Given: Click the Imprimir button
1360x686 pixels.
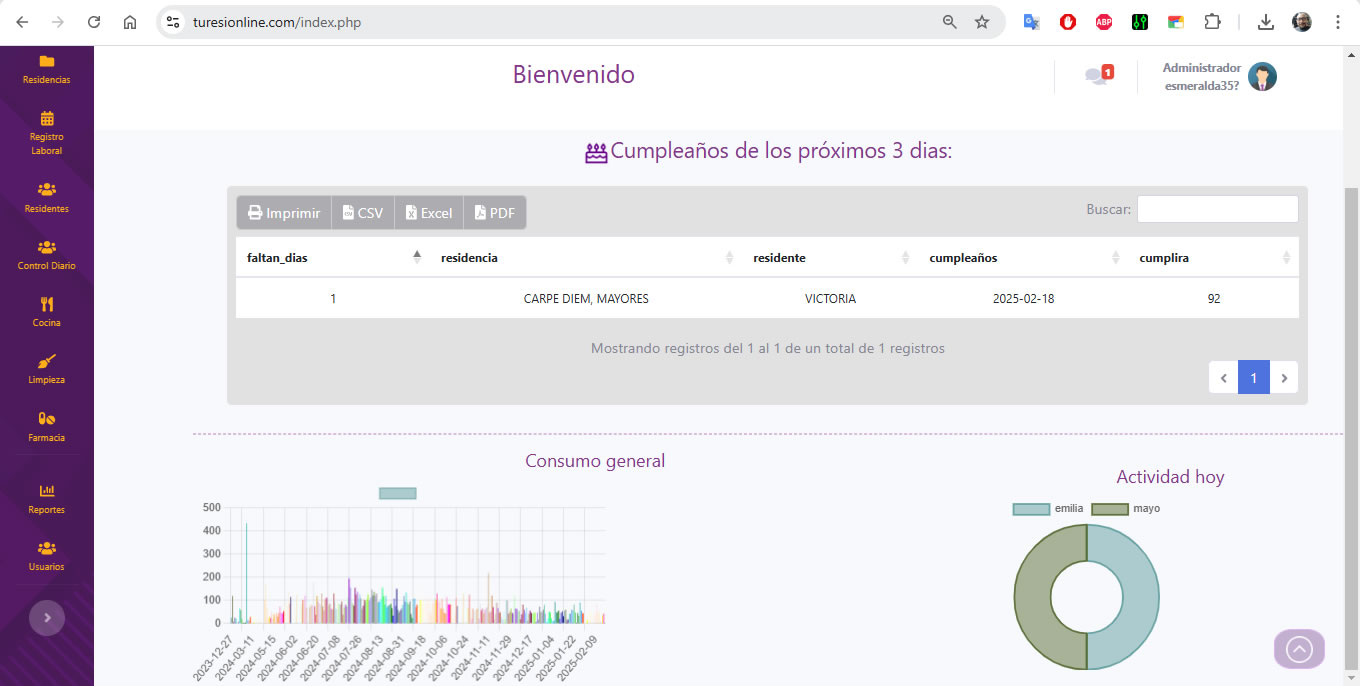Looking at the screenshot, I should (x=284, y=213).
